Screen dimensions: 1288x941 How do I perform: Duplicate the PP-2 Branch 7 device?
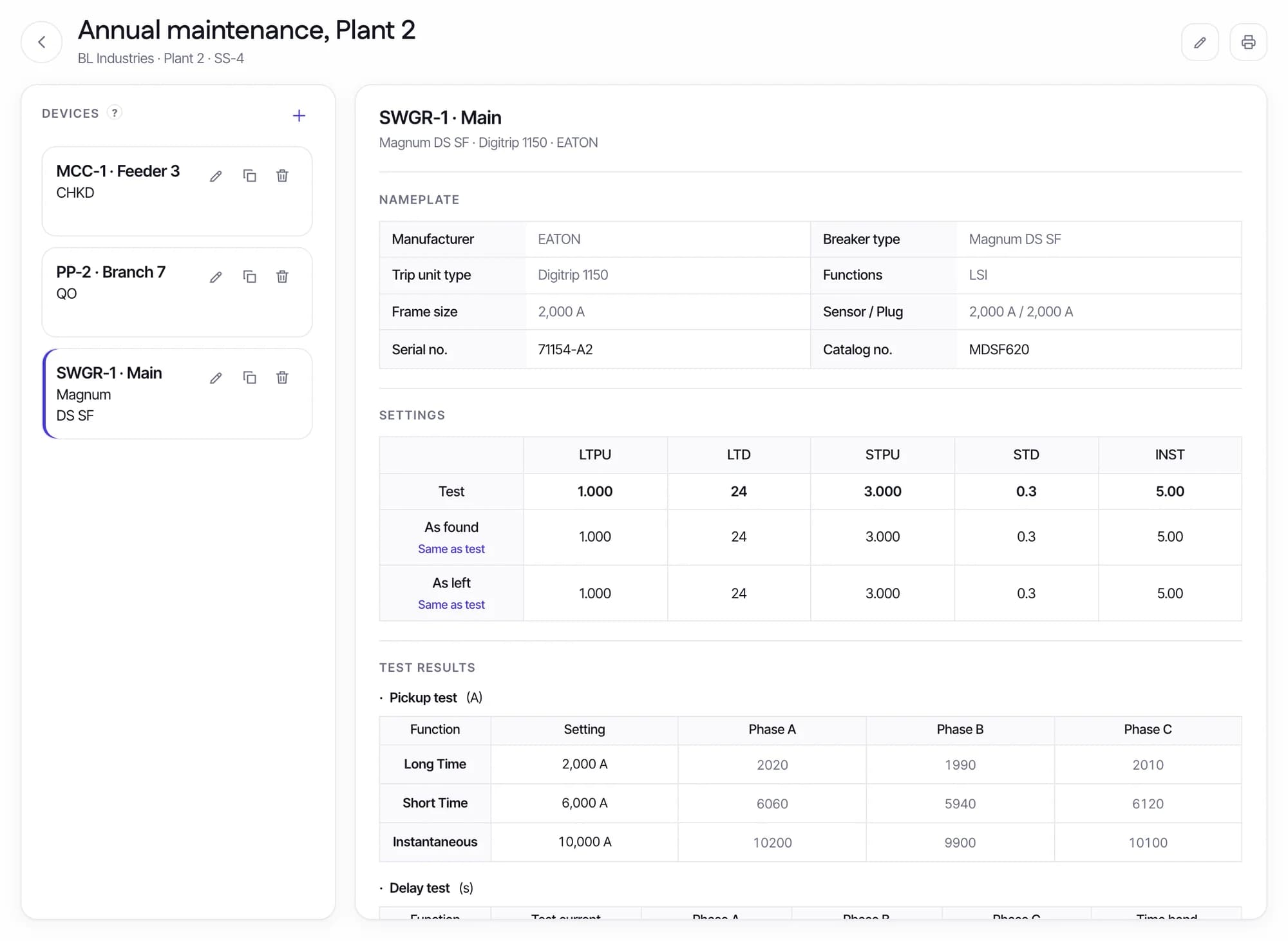[249, 277]
